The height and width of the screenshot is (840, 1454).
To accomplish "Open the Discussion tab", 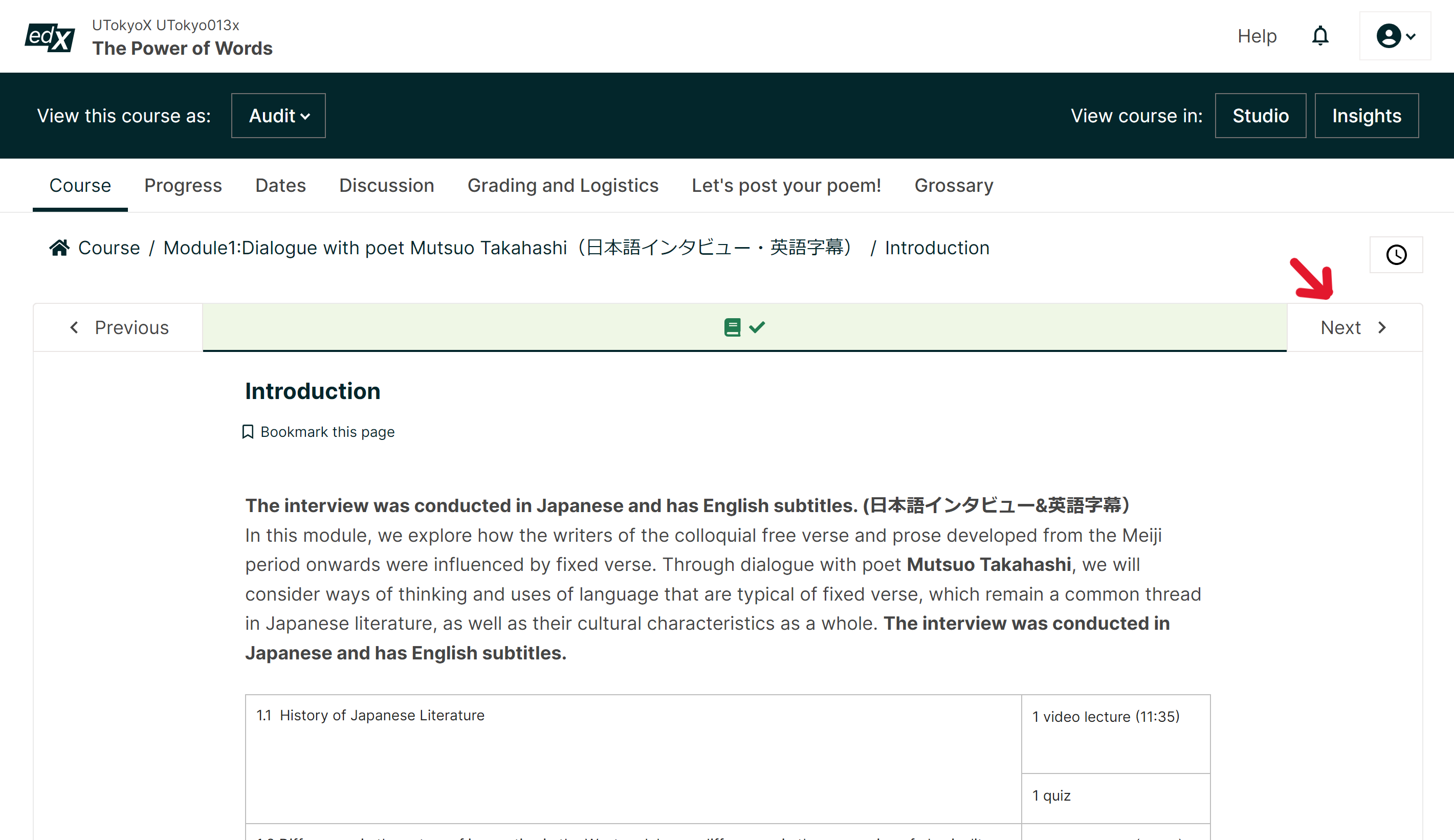I will (x=387, y=185).
